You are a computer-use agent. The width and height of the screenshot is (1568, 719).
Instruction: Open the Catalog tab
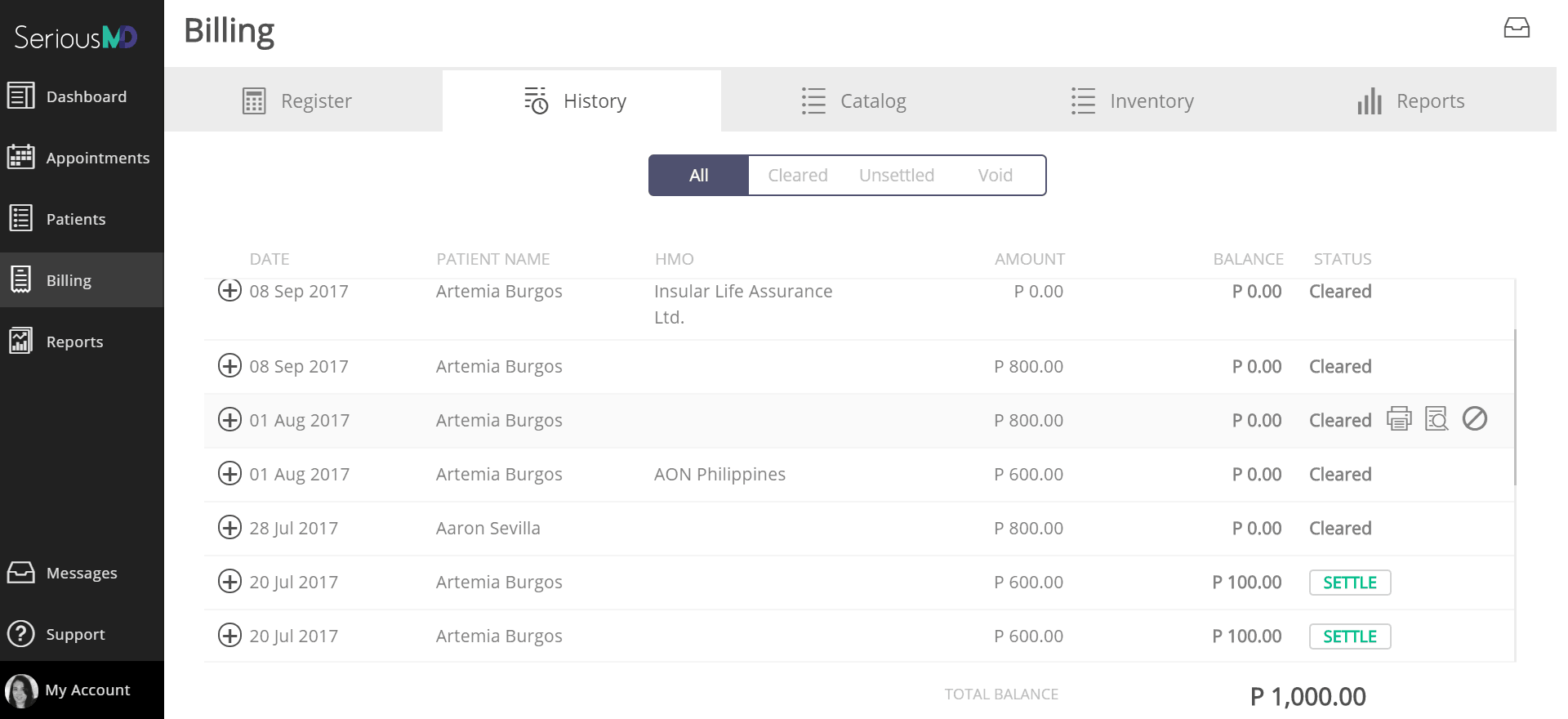point(860,100)
